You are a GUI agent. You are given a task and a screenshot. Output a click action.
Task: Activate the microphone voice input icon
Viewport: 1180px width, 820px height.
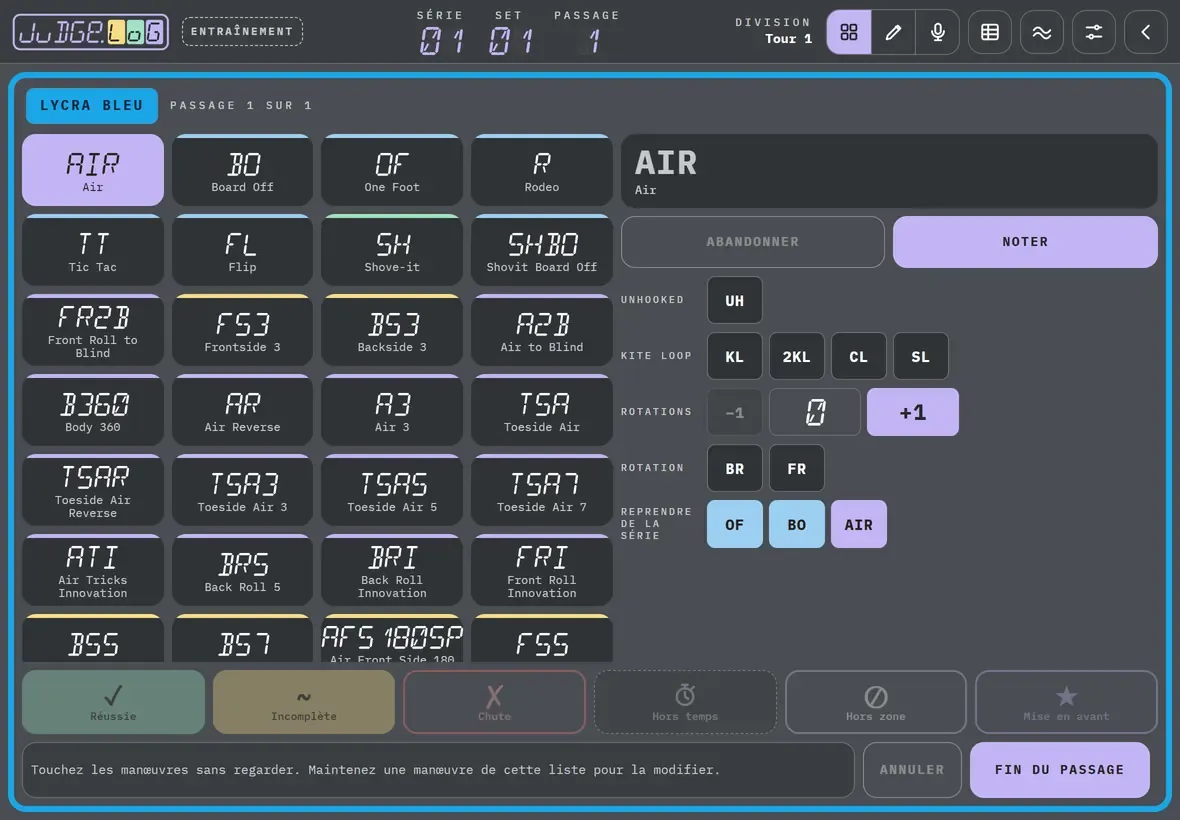[938, 32]
